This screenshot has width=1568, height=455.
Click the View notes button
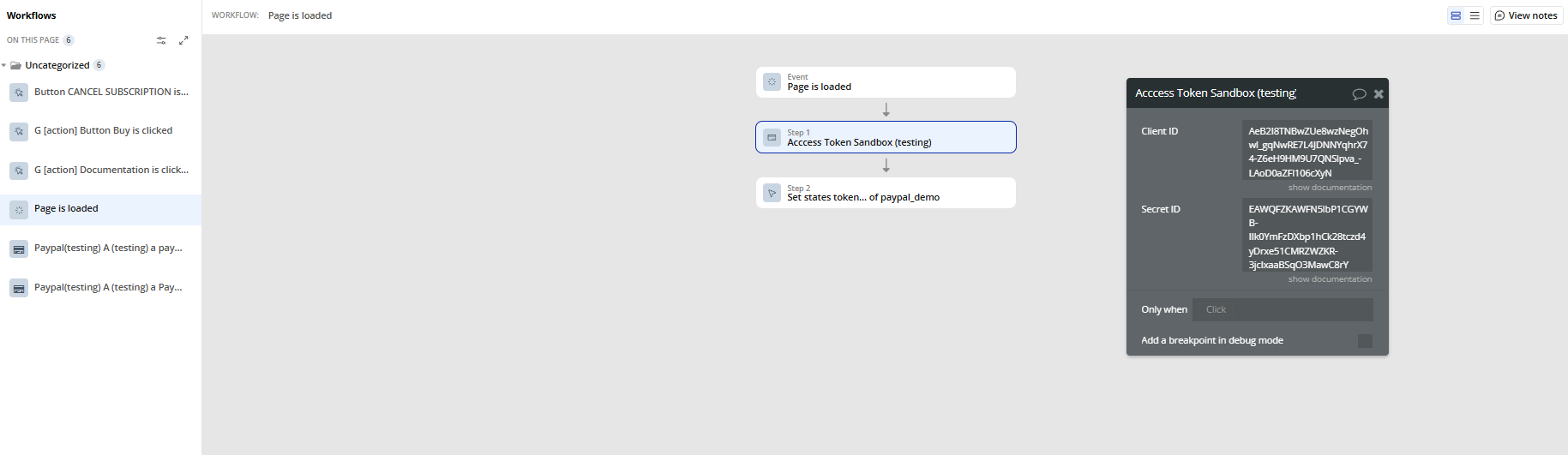1526,15
